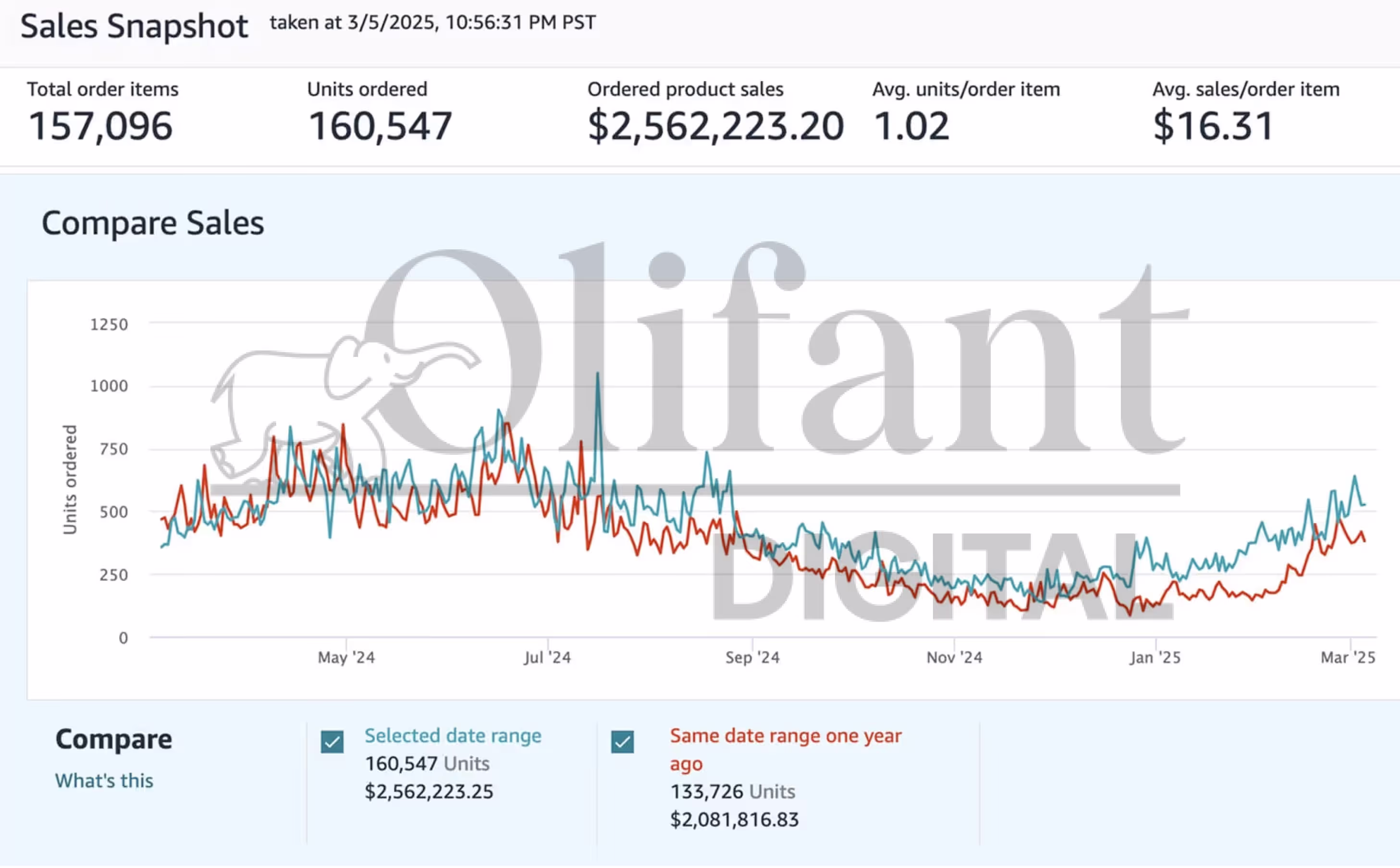Click the Sep '24 axis marker

point(752,657)
